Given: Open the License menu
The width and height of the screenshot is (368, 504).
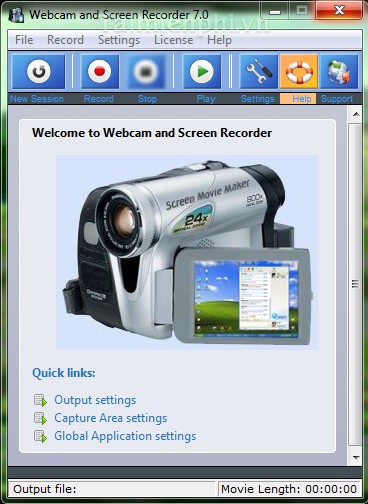Looking at the screenshot, I should (x=173, y=40).
